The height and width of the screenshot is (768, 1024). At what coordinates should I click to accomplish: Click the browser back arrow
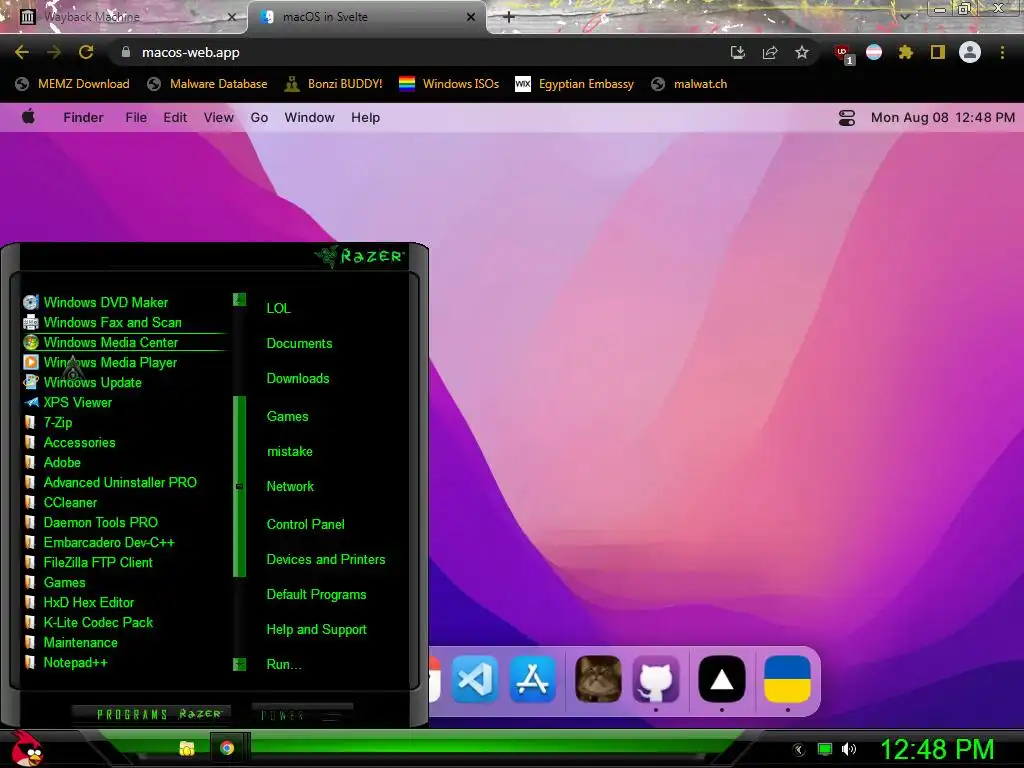point(22,52)
